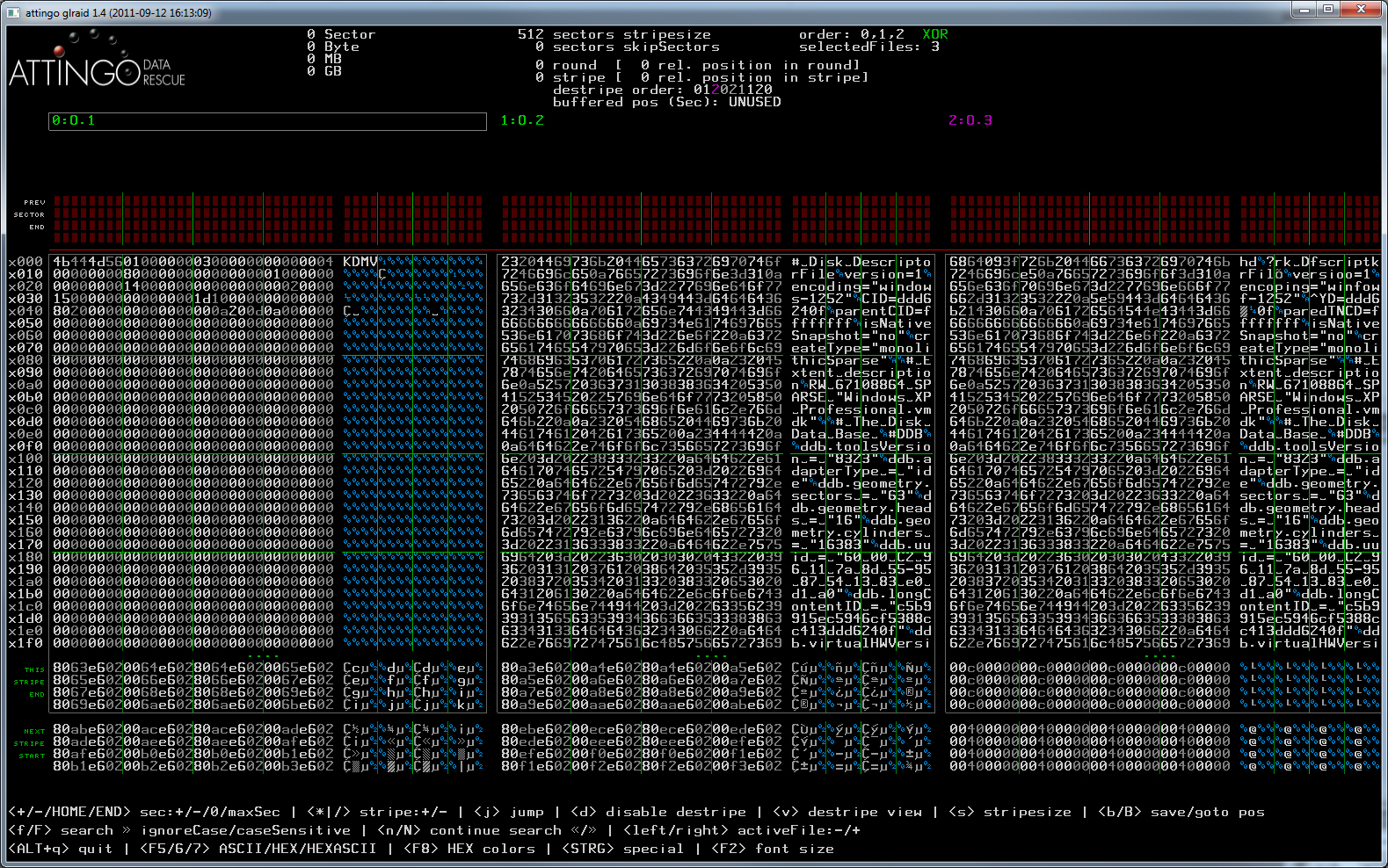Image resolution: width=1388 pixels, height=868 pixels.
Task: Click the Attingo Data Rescue logo
Action: click(x=97, y=60)
